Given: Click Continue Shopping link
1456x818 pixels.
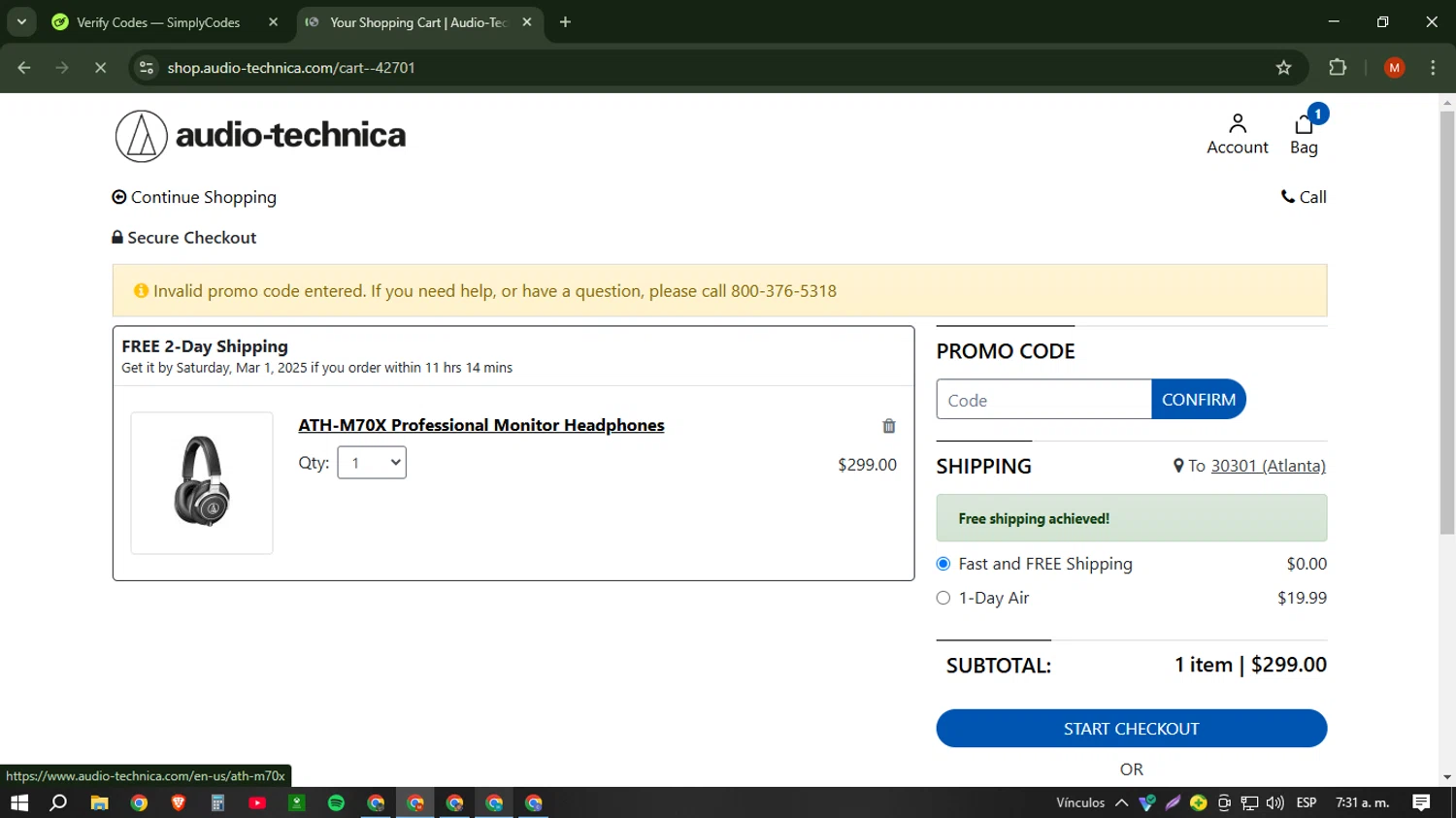Looking at the screenshot, I should pyautogui.click(x=194, y=197).
